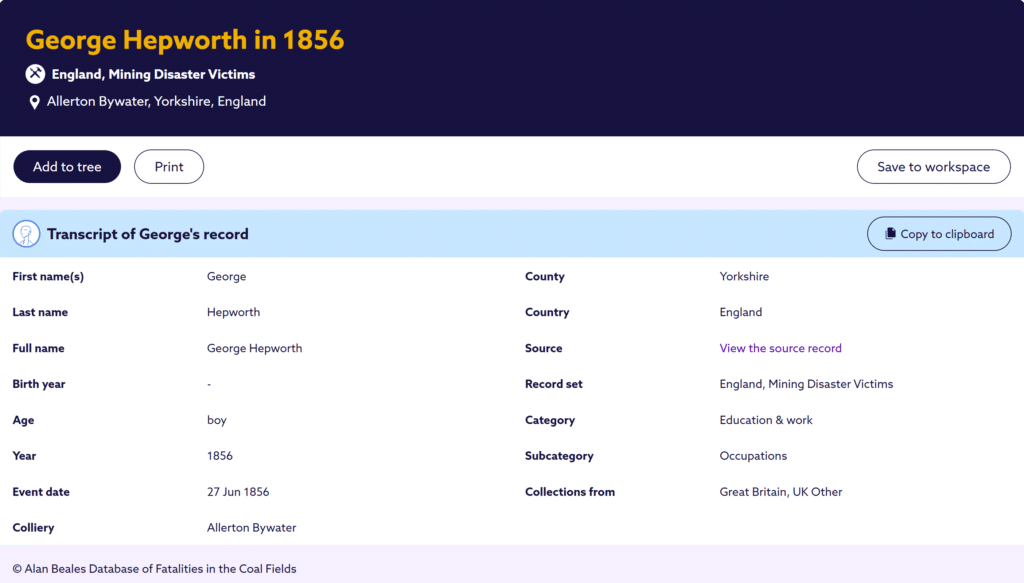The width and height of the screenshot is (1024, 583).
Task: Click the Collections from value Great Britain
Action: point(780,492)
